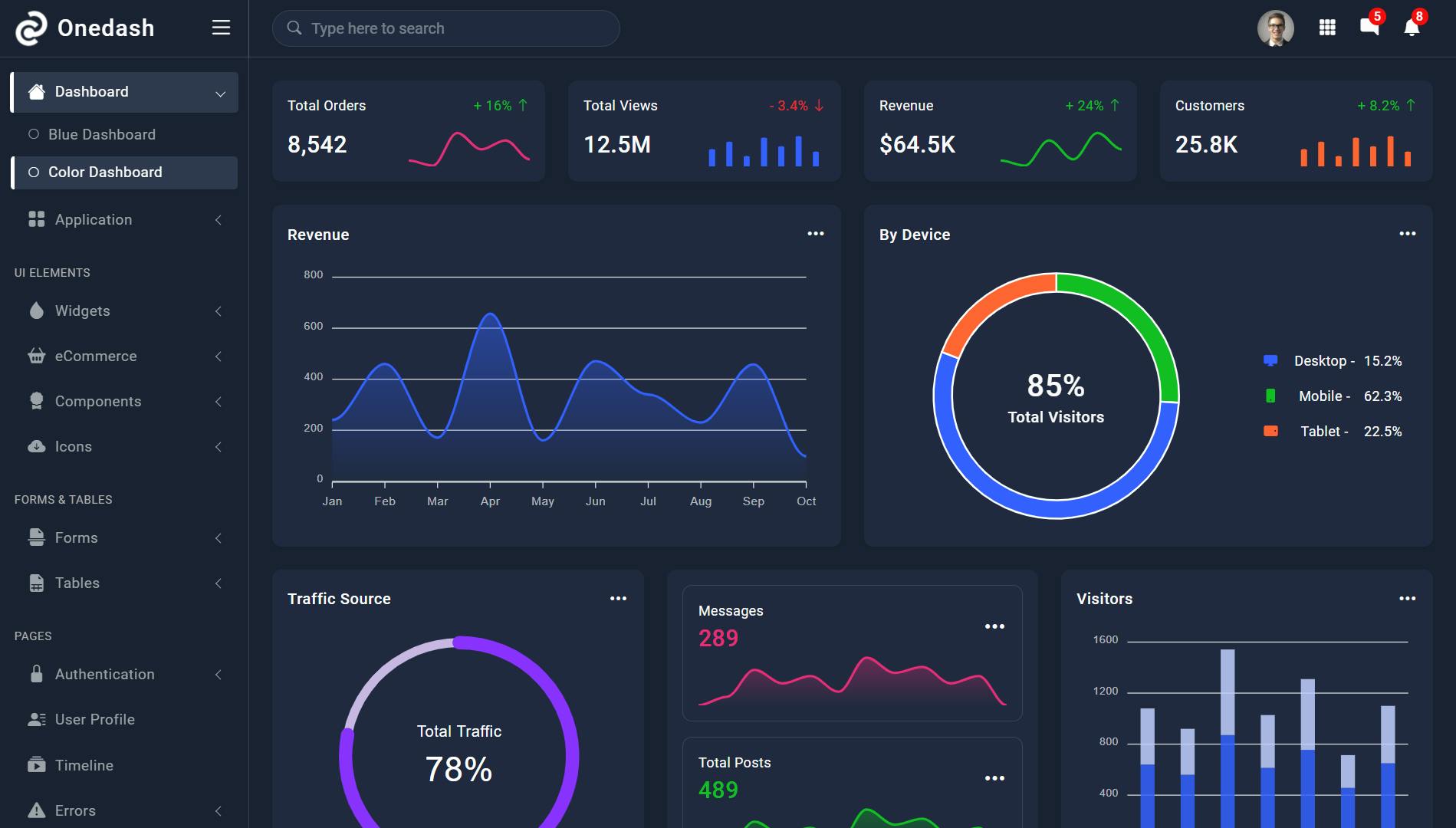Screen dimensions: 1456x828
Task: Open the notifications bell icon
Action: (1412, 28)
